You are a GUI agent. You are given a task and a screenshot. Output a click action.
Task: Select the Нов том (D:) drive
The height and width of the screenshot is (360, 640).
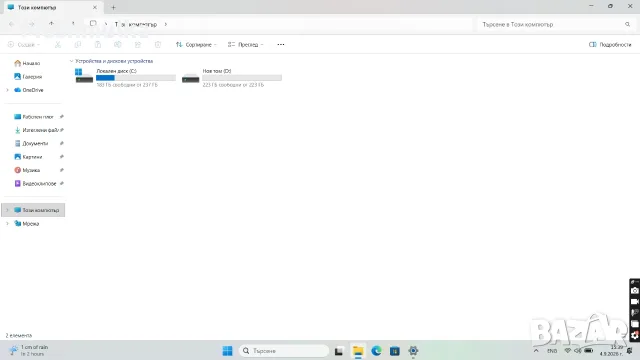point(231,78)
